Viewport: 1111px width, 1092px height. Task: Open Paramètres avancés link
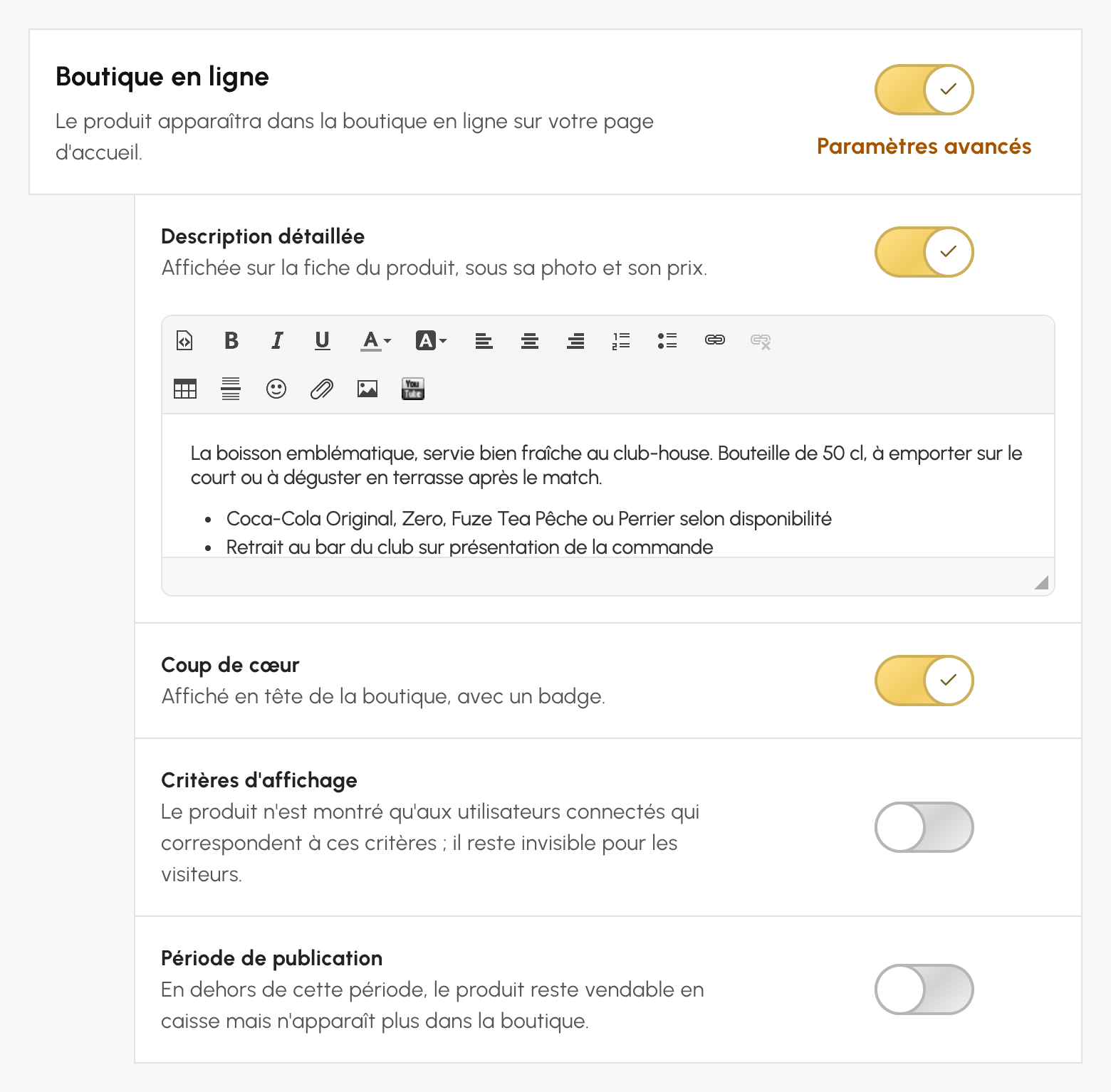tap(924, 147)
